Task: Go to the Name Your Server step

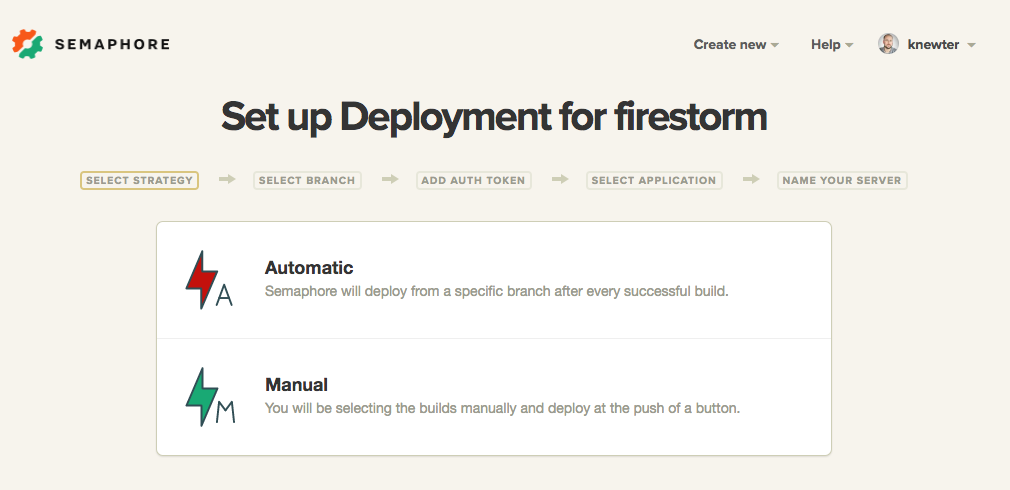Action: click(x=842, y=180)
